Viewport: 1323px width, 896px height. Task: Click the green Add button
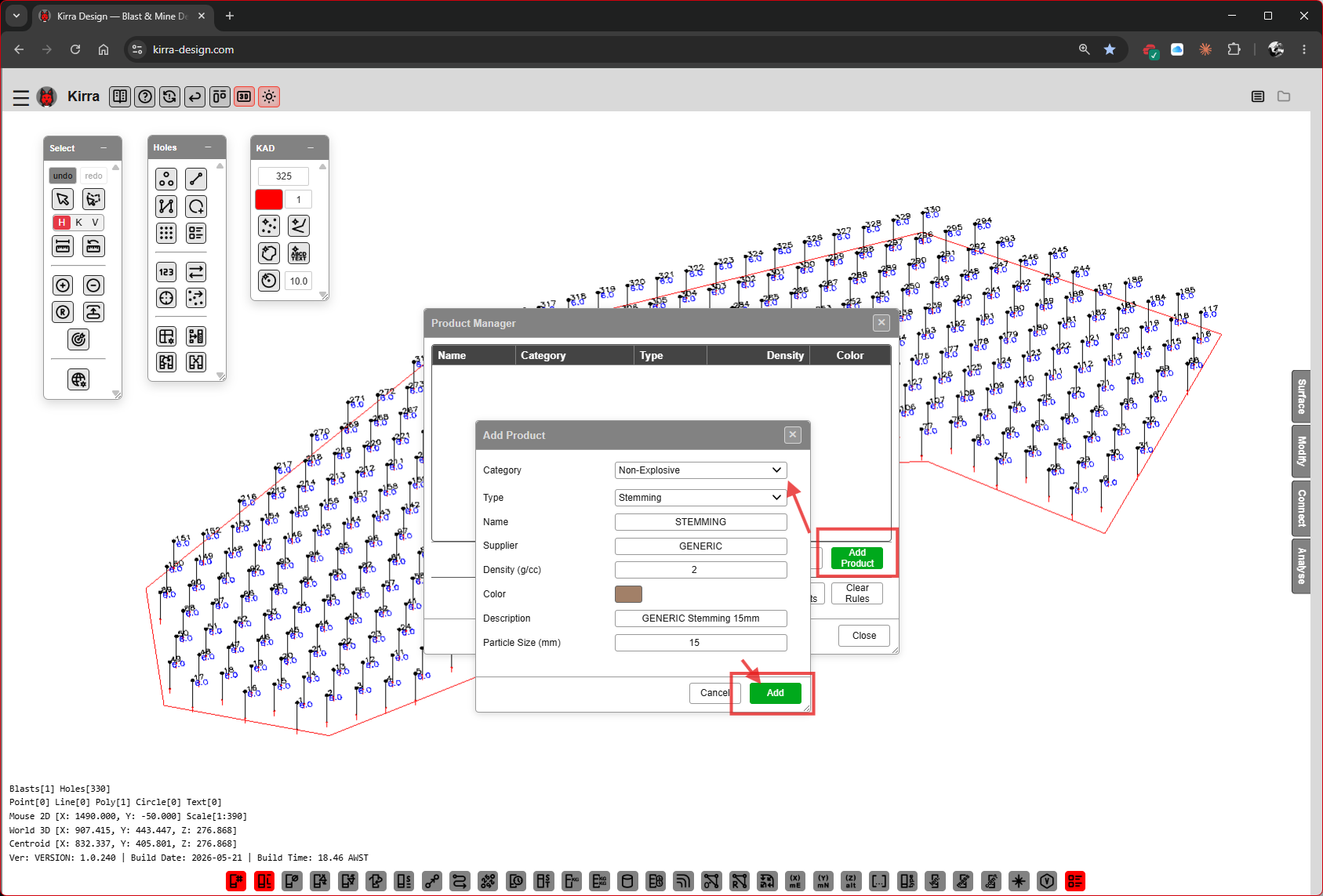tap(775, 693)
